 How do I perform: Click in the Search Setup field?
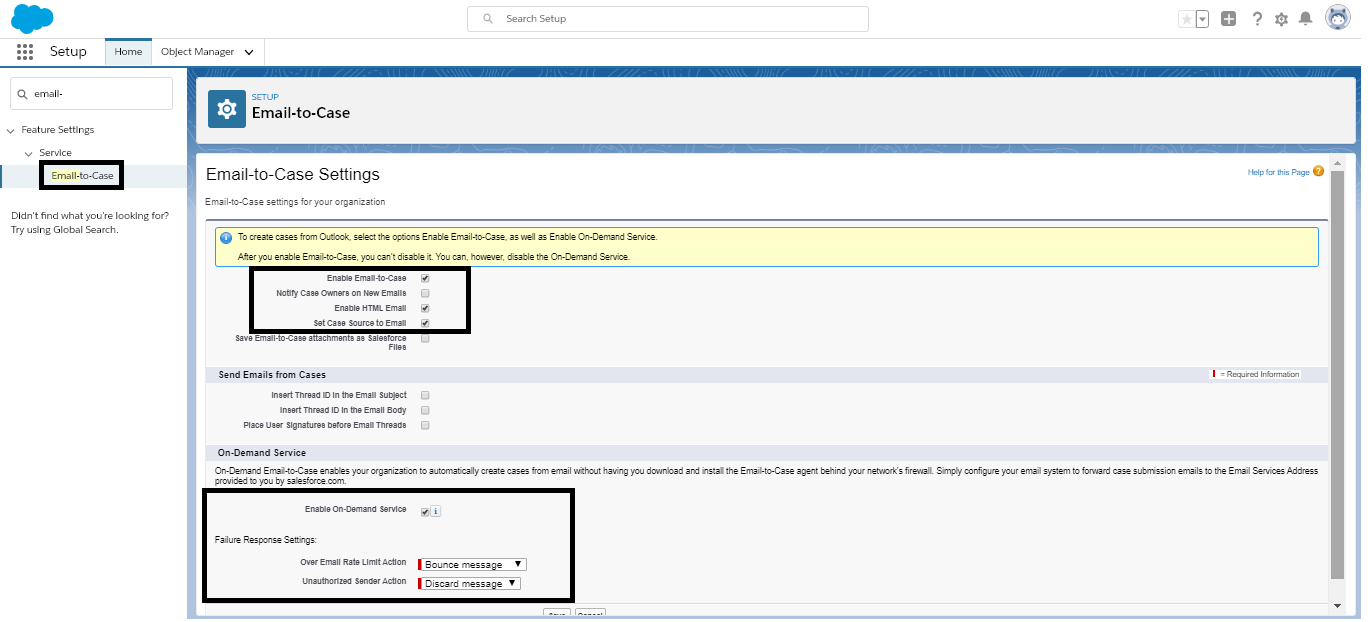668,19
